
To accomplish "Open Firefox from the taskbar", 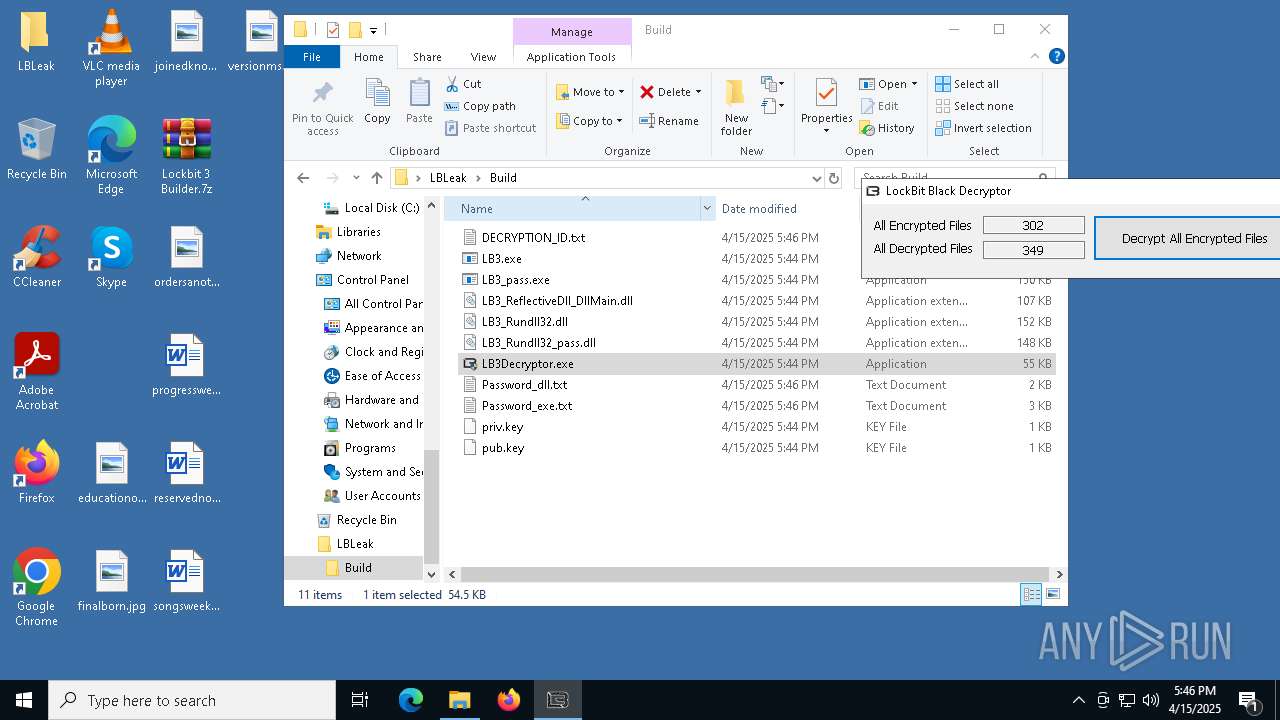I will click(509, 700).
